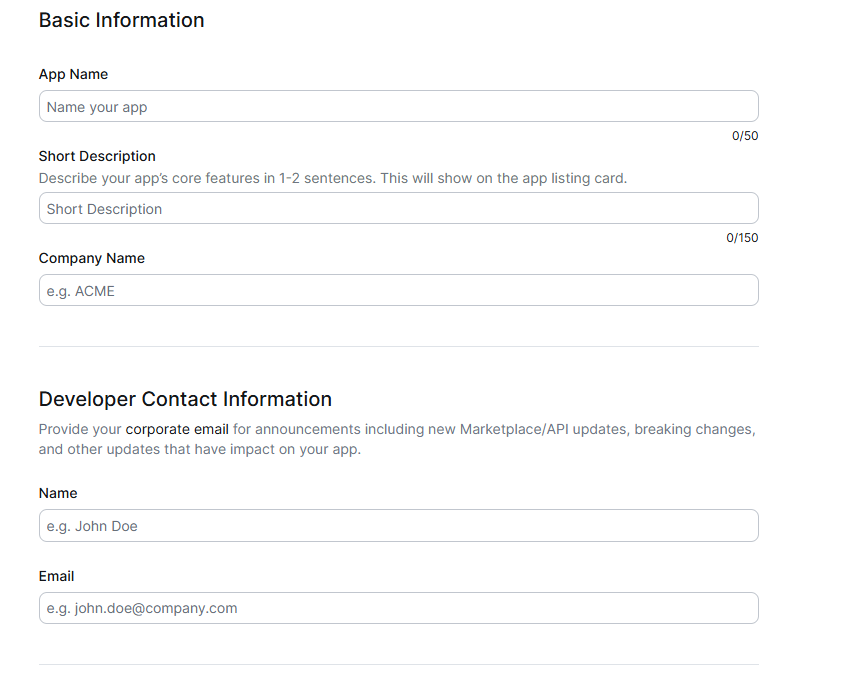Click the 'App Name' field label

[x=73, y=74]
